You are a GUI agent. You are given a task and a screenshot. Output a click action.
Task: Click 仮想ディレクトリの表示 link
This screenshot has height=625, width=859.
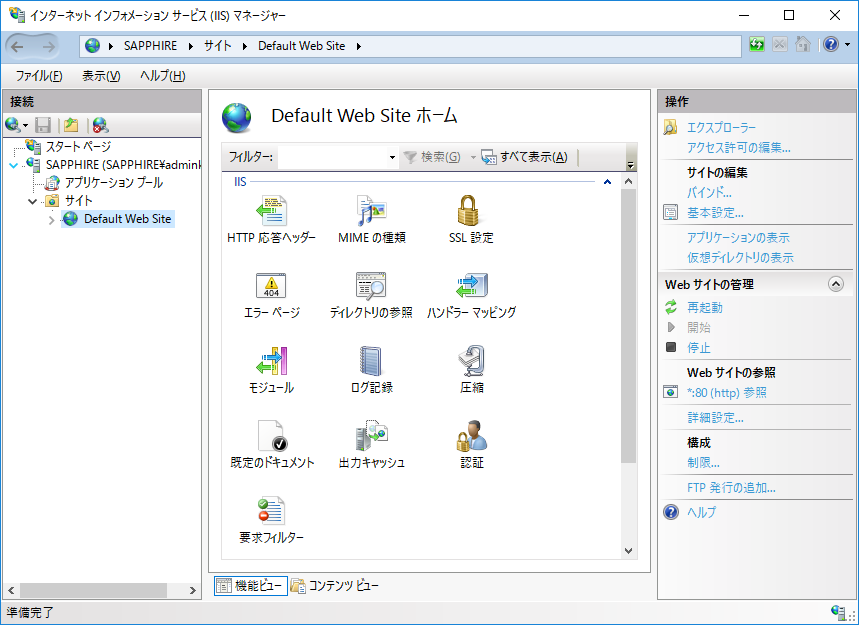click(741, 257)
